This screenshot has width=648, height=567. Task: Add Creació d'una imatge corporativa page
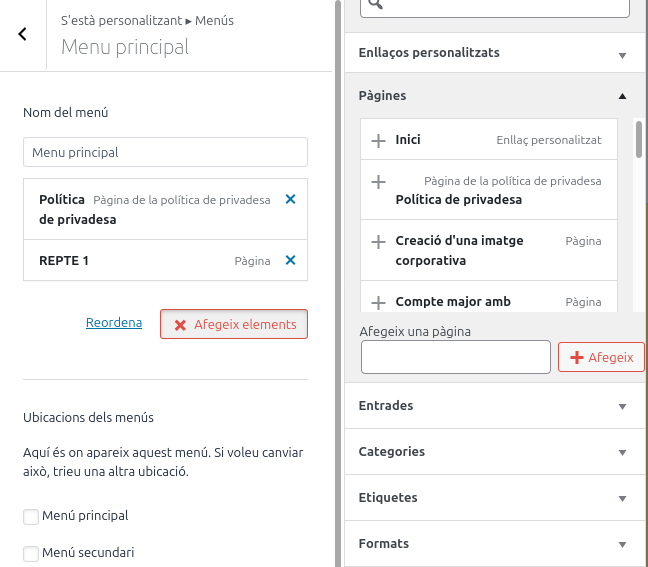tap(378, 242)
